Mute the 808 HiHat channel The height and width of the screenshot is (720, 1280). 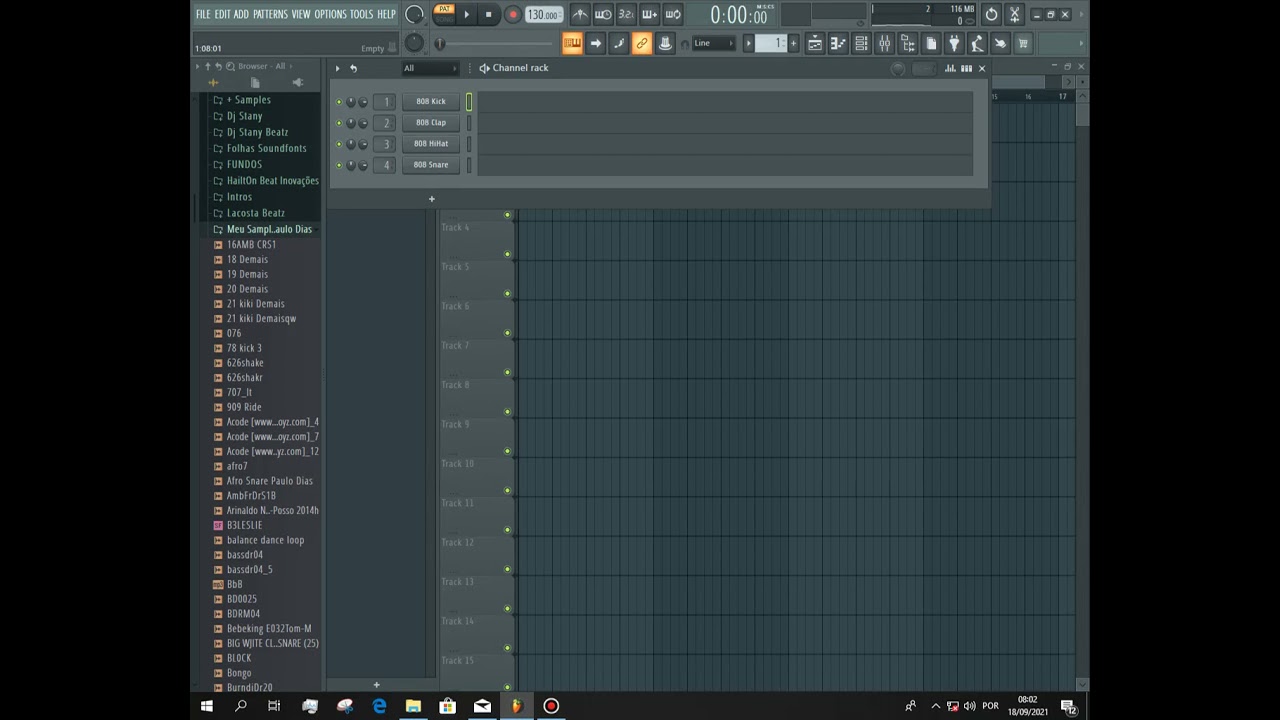click(x=339, y=144)
